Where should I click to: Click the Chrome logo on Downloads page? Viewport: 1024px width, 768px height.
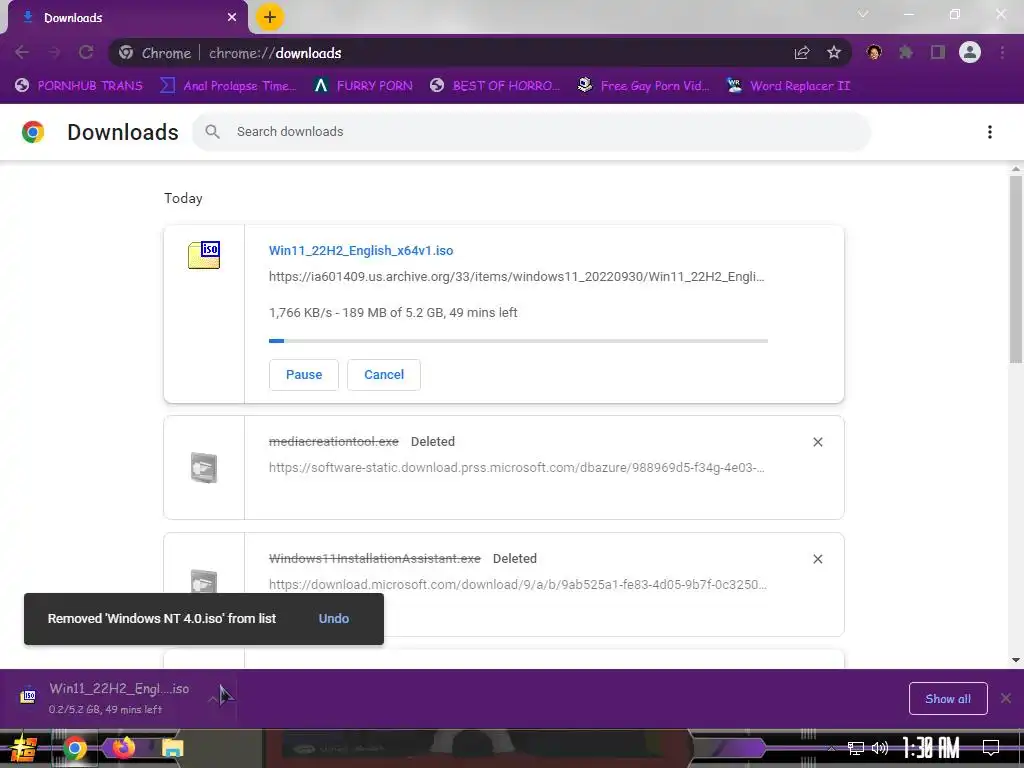point(33,132)
